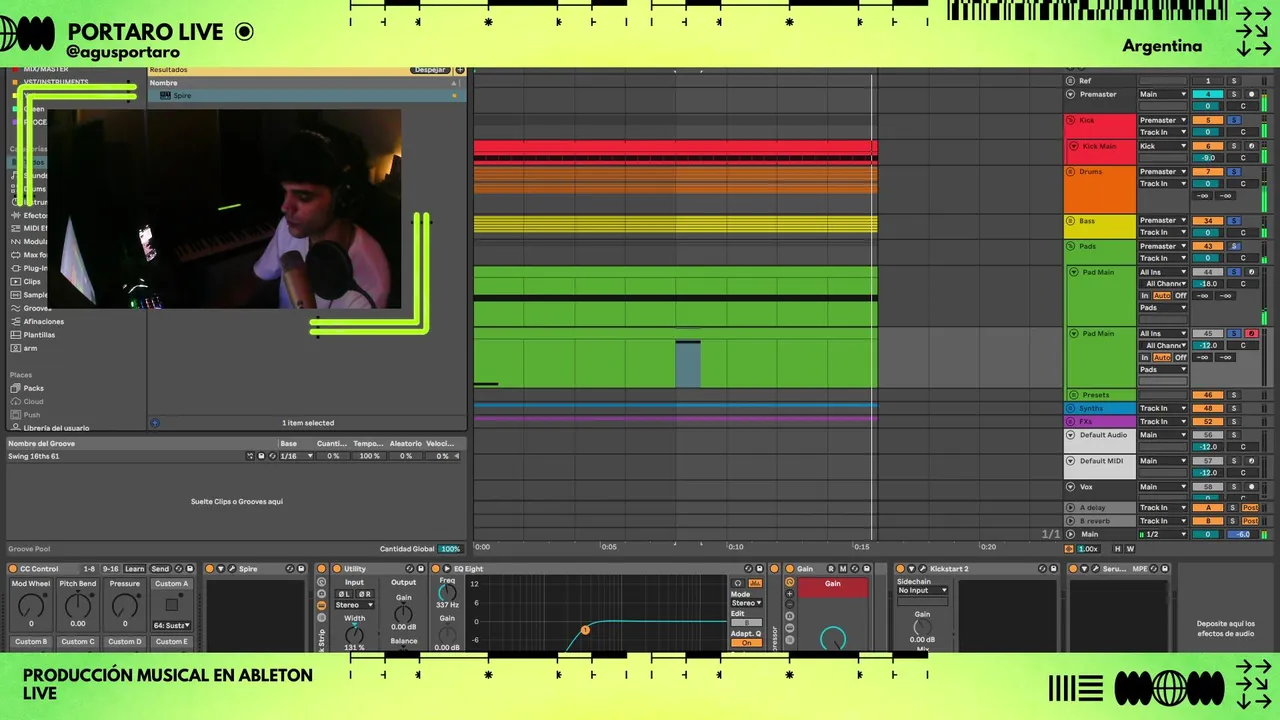Toggle Kickstart 2 device activator

click(x=899, y=569)
